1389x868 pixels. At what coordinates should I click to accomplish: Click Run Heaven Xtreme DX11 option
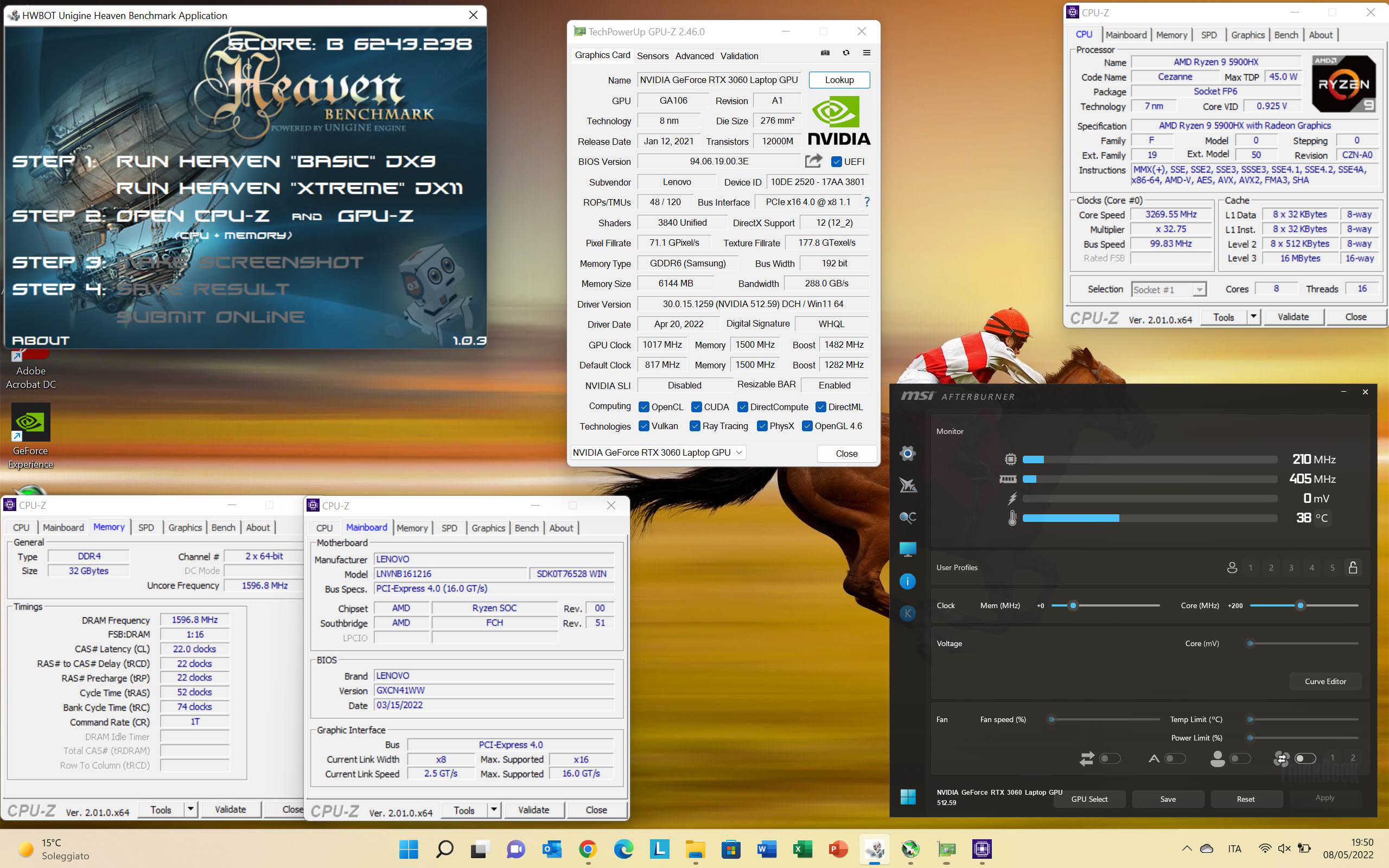coord(289,188)
